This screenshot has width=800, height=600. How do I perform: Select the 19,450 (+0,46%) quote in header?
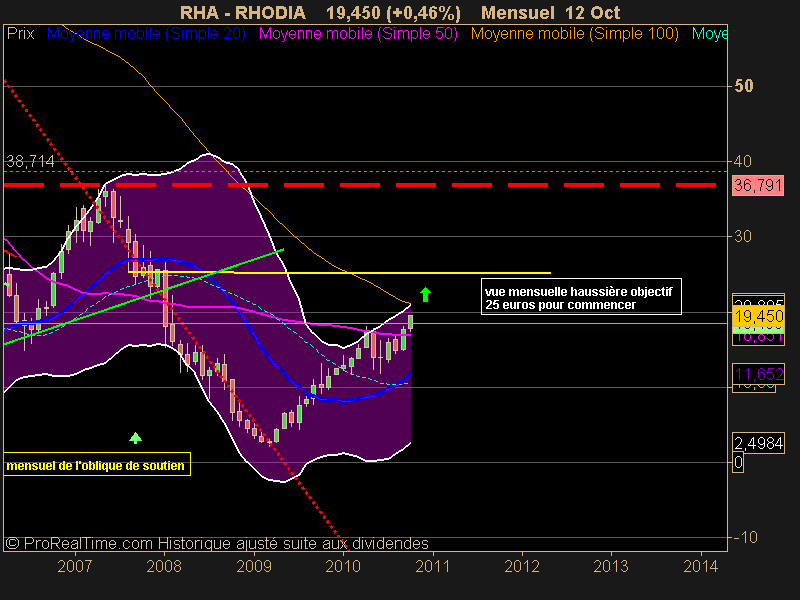point(393,12)
